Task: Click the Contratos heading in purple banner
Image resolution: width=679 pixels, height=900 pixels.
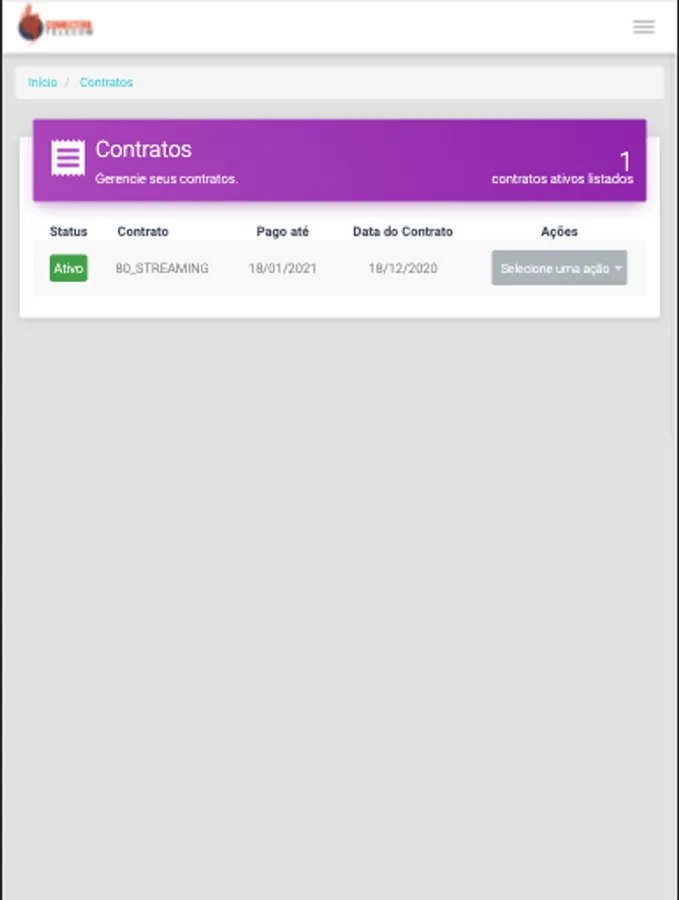Action: click(143, 149)
